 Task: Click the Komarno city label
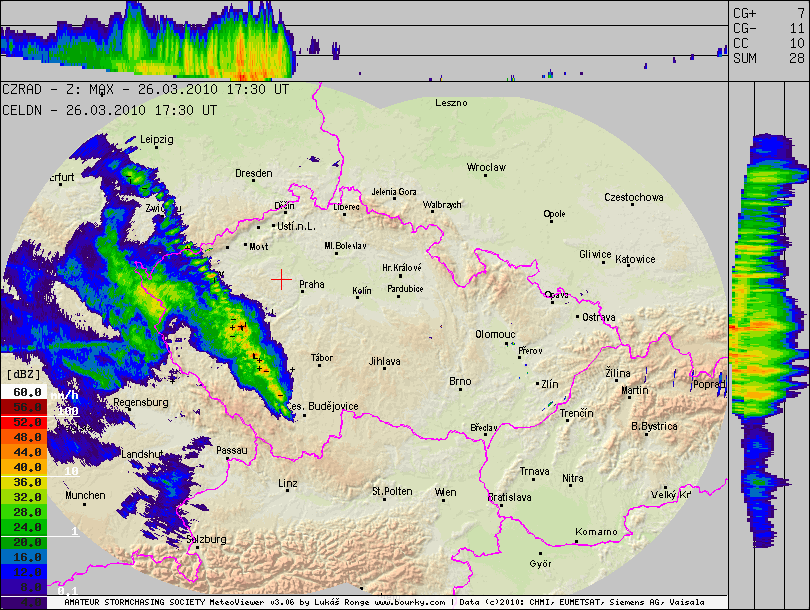pos(596,531)
